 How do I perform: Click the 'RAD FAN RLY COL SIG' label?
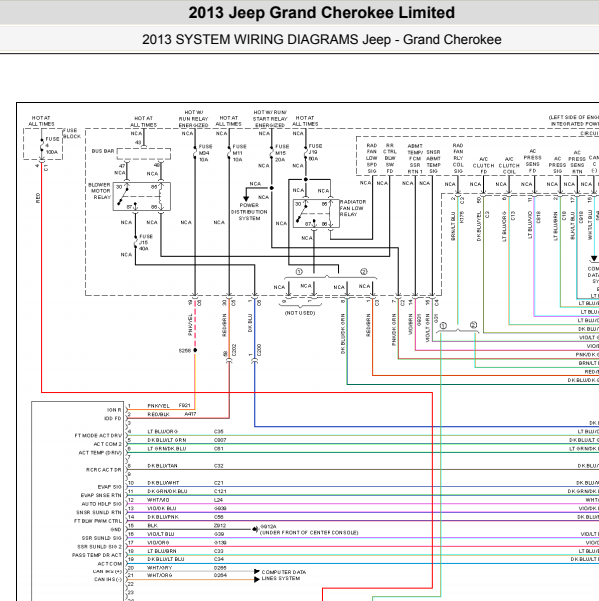(458, 158)
